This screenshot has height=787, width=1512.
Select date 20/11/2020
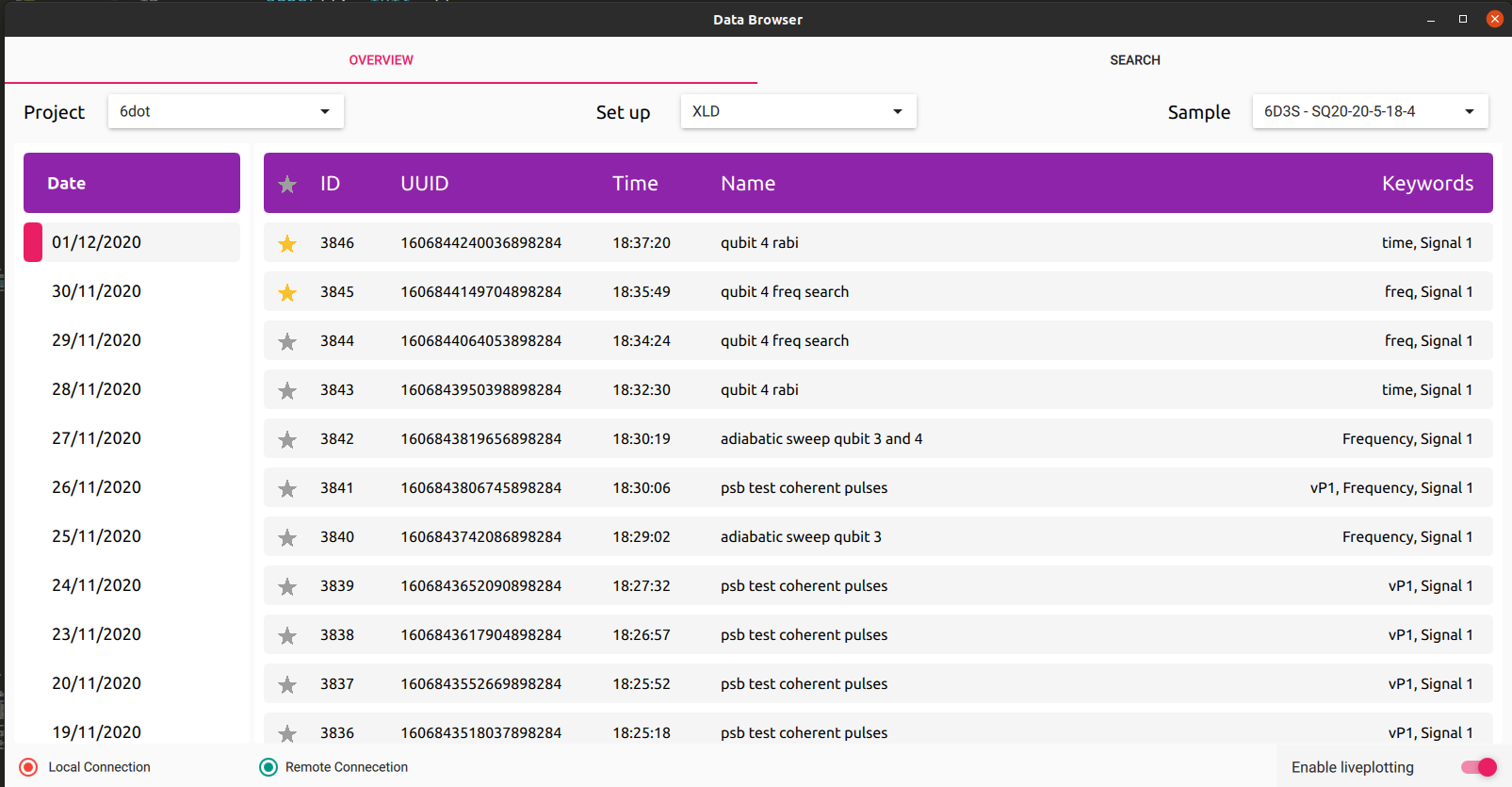[132, 683]
